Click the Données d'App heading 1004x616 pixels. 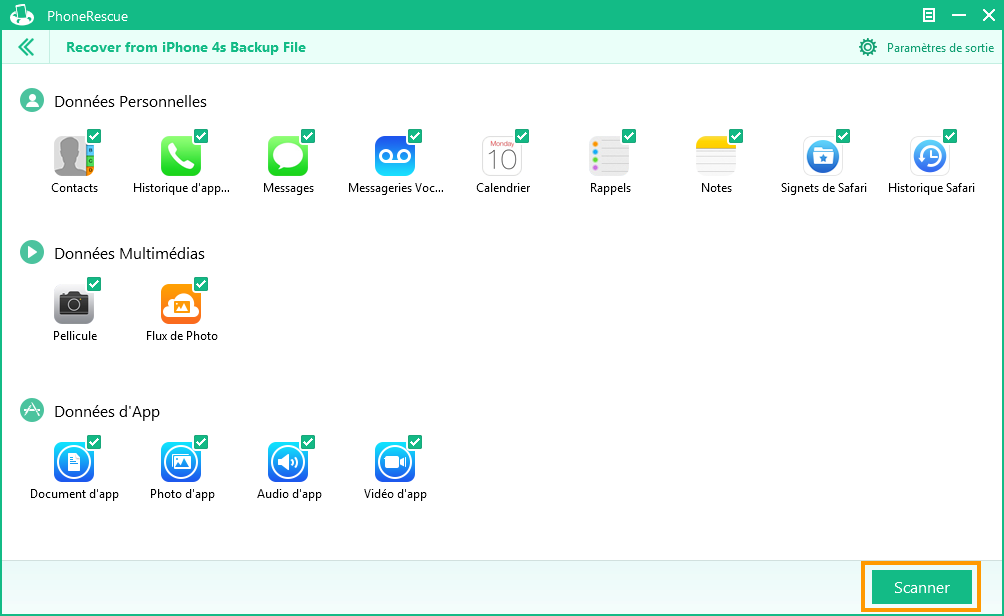point(107,412)
